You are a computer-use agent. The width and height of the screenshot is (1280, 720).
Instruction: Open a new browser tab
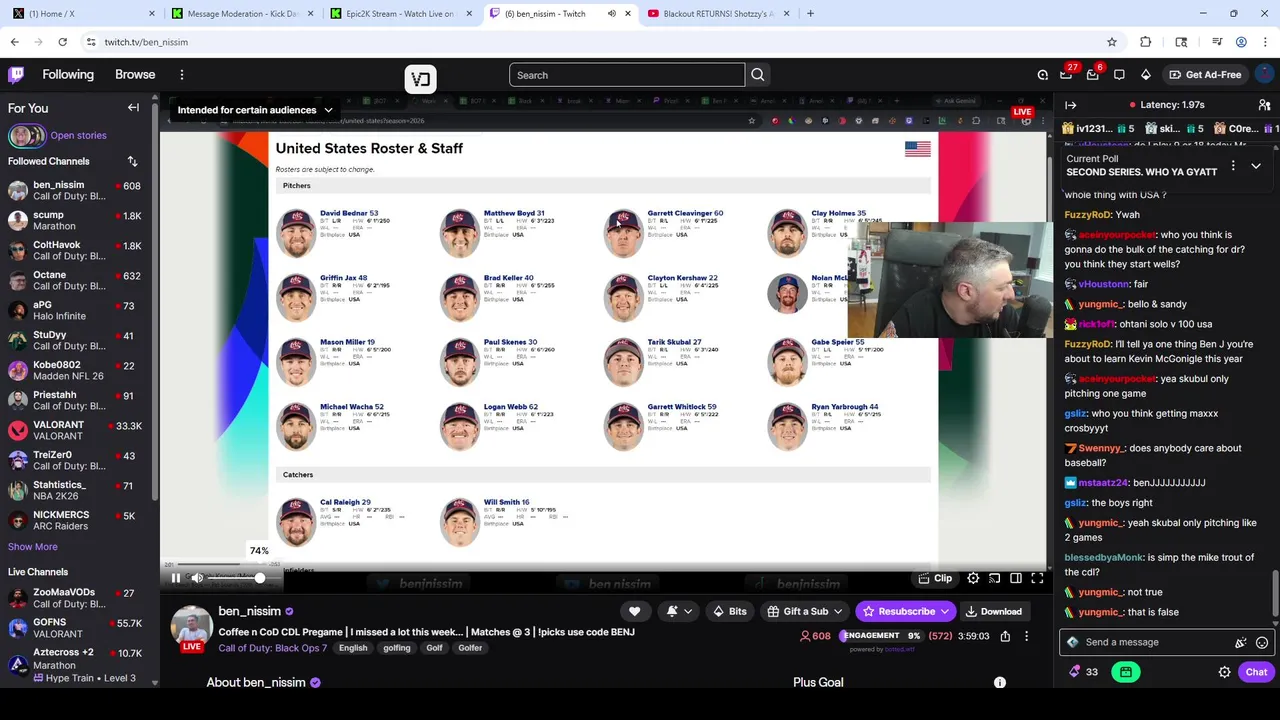pyautogui.click(x=810, y=13)
